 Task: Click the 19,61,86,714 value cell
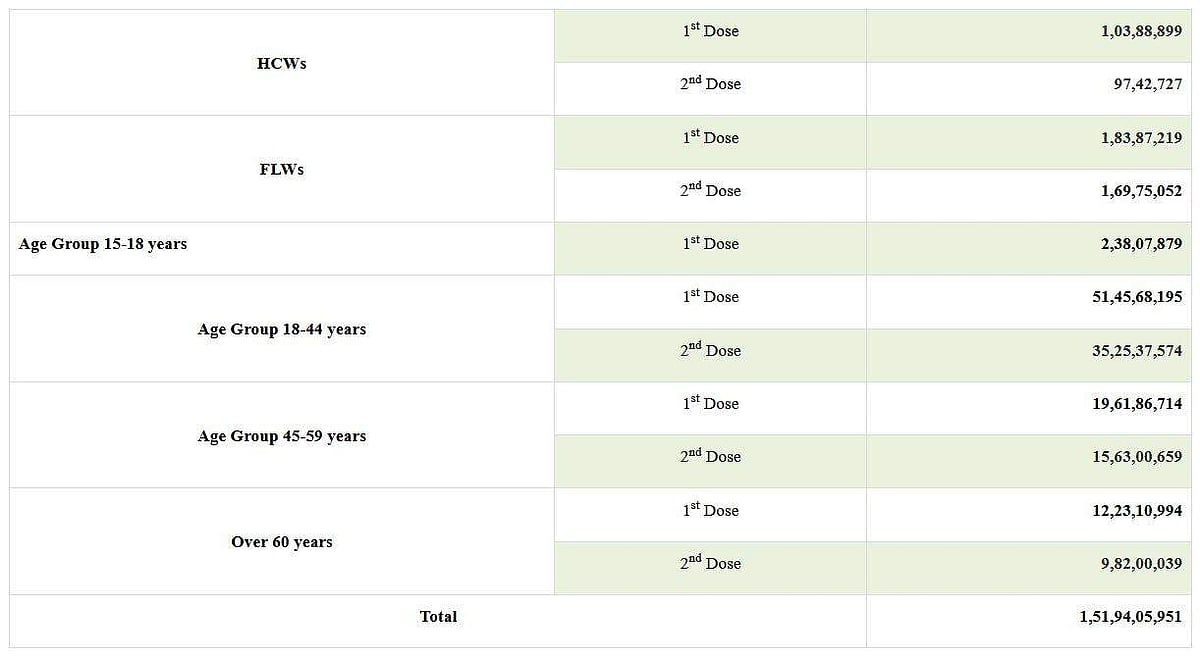click(1137, 404)
